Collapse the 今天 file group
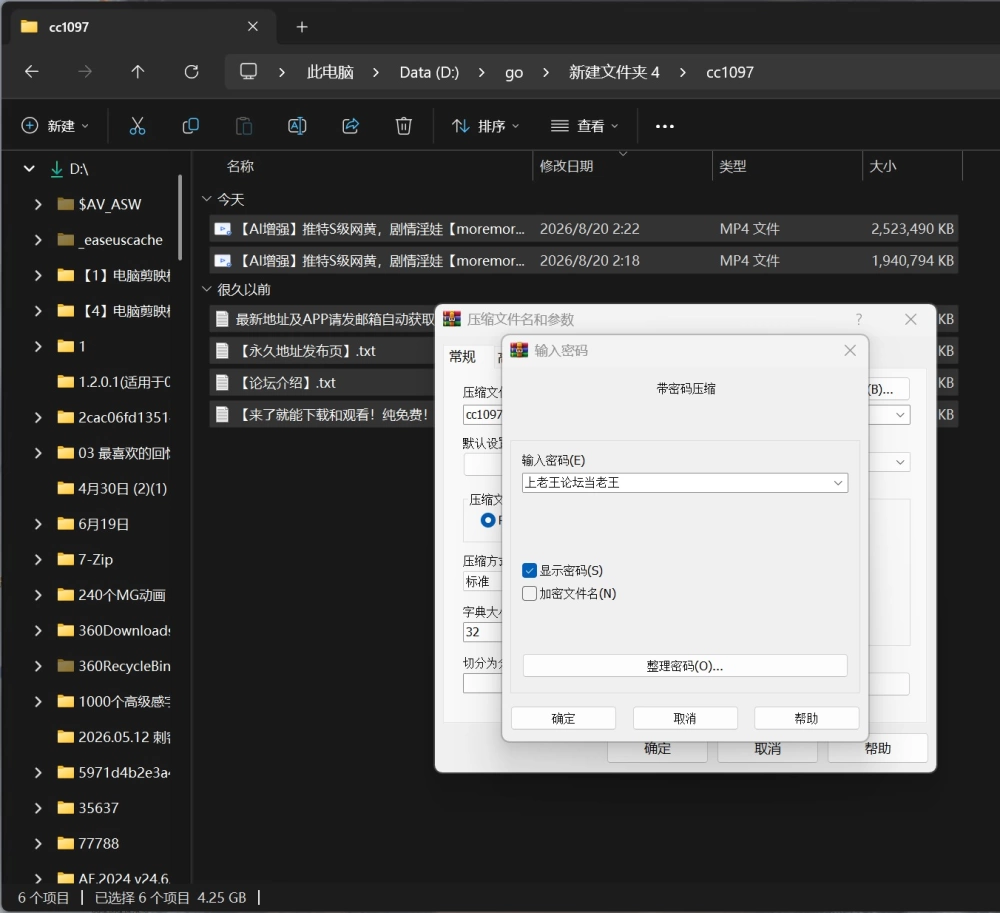Image resolution: width=1000 pixels, height=913 pixels. 207,199
